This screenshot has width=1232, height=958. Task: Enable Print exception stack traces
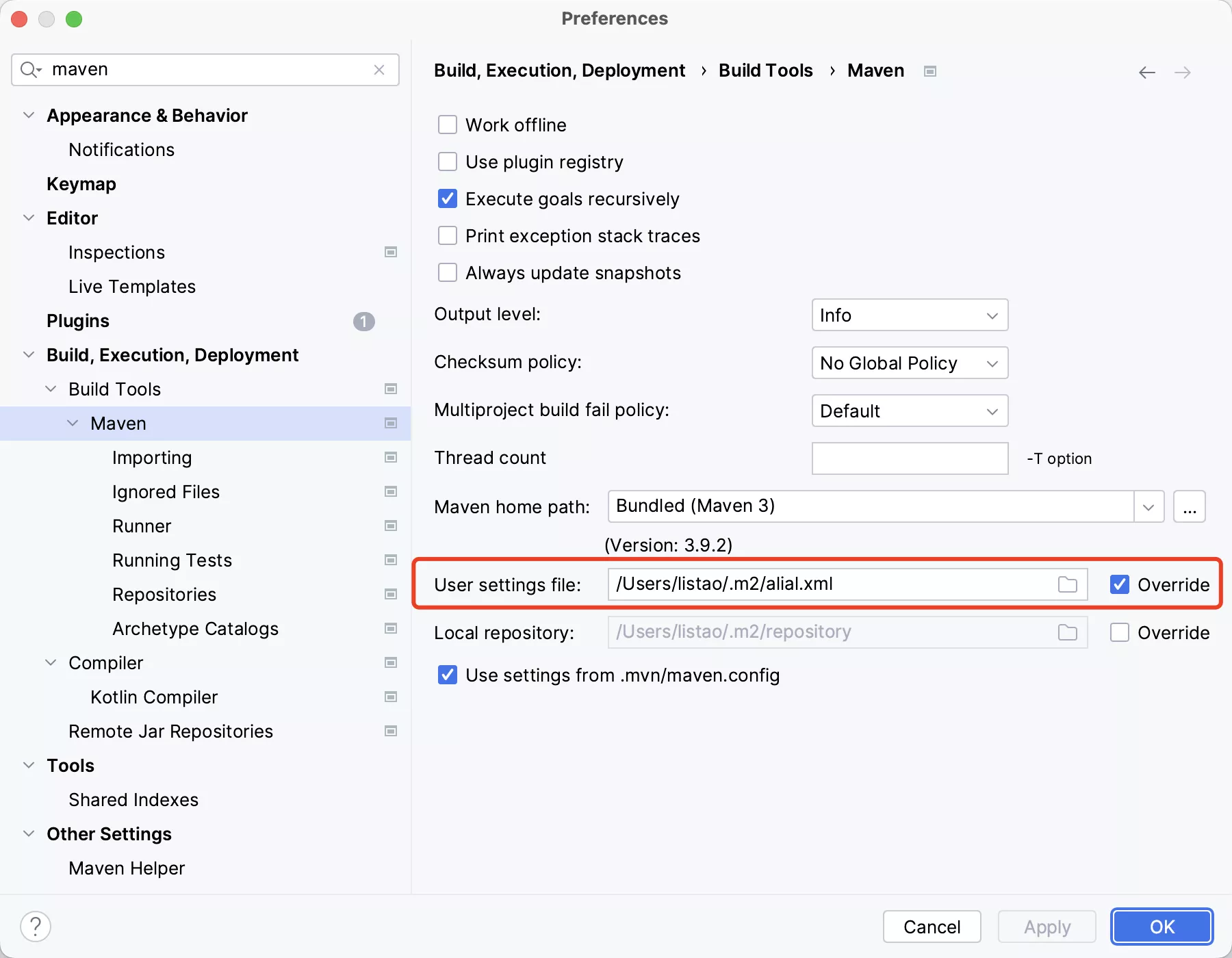tap(448, 235)
